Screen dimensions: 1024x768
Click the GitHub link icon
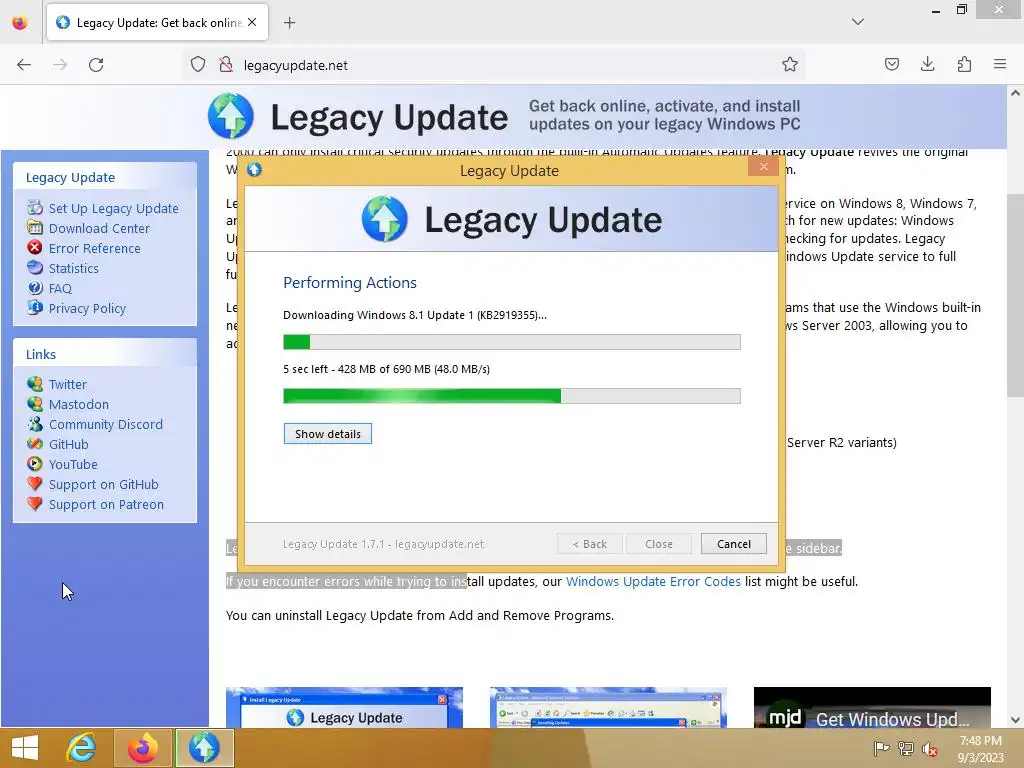point(35,444)
